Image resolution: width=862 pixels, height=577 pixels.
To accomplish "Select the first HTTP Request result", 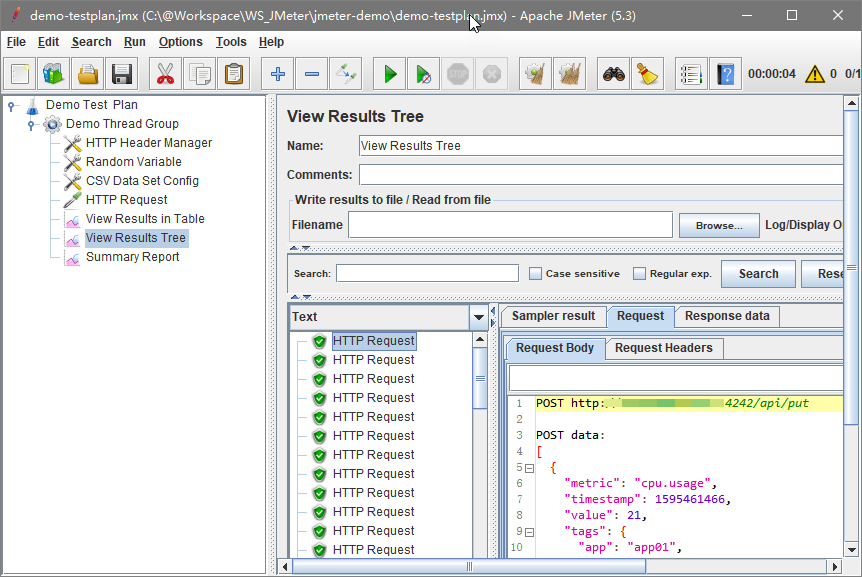I will tap(373, 341).
